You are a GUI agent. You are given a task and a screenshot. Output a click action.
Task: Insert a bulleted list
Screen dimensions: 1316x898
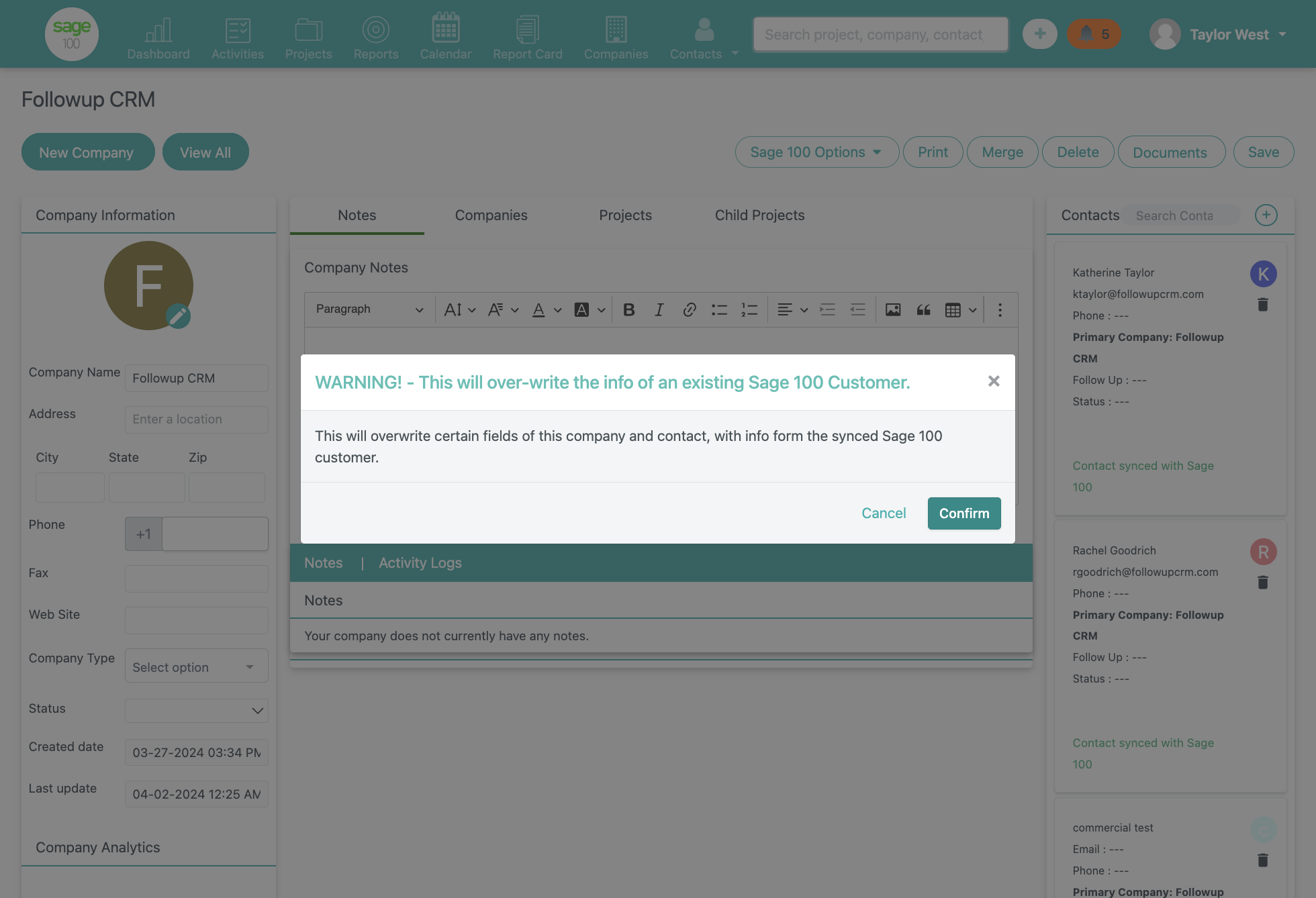(x=720, y=309)
